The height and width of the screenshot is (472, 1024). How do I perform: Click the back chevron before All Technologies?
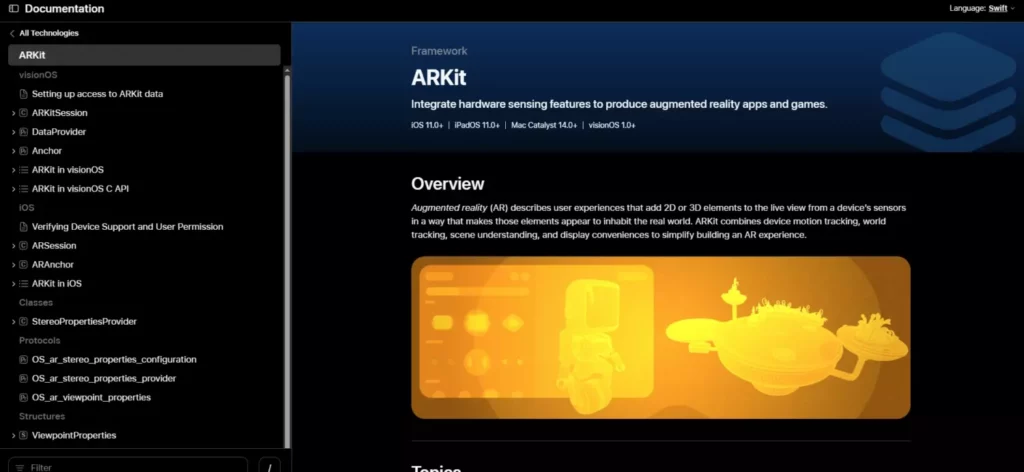pyautogui.click(x=12, y=33)
